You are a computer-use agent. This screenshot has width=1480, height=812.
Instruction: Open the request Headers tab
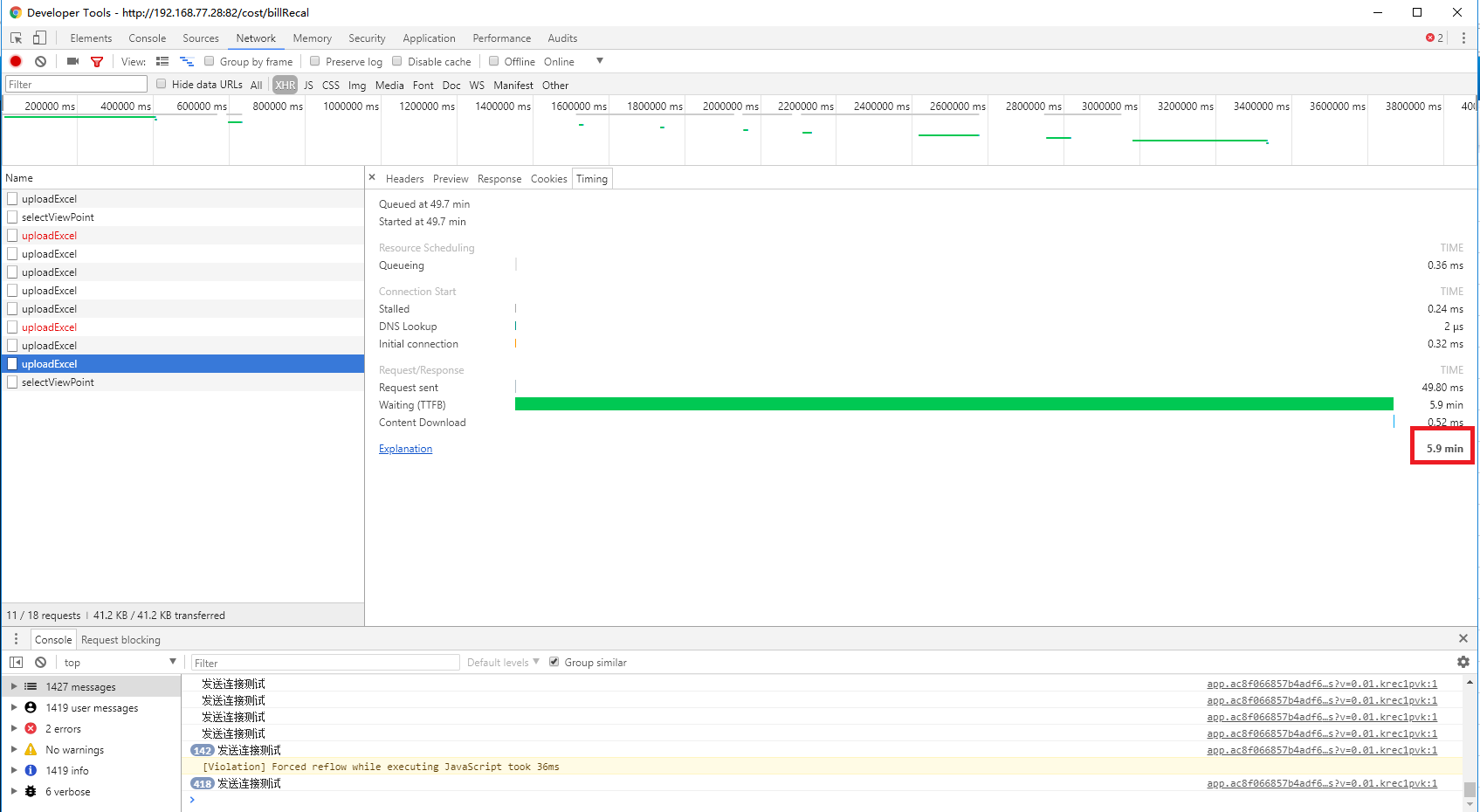click(x=405, y=179)
